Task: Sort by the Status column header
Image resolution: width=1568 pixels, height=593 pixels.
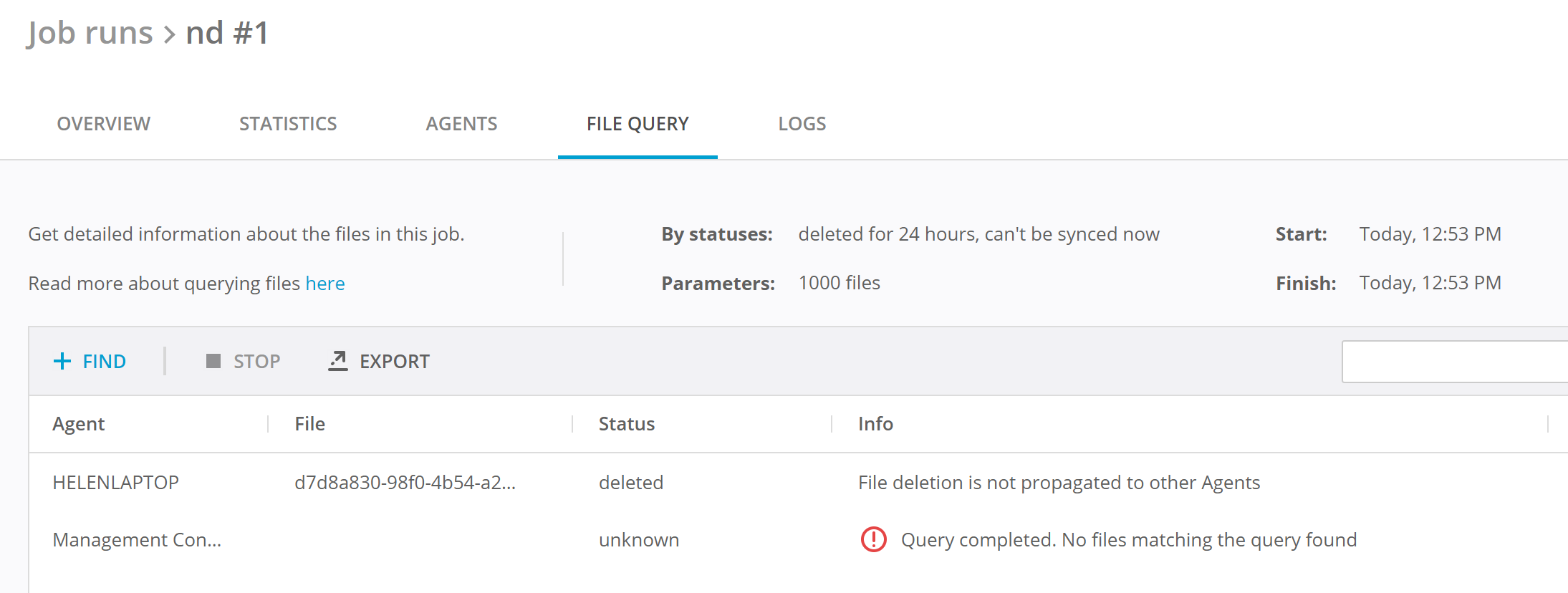Action: [x=627, y=424]
